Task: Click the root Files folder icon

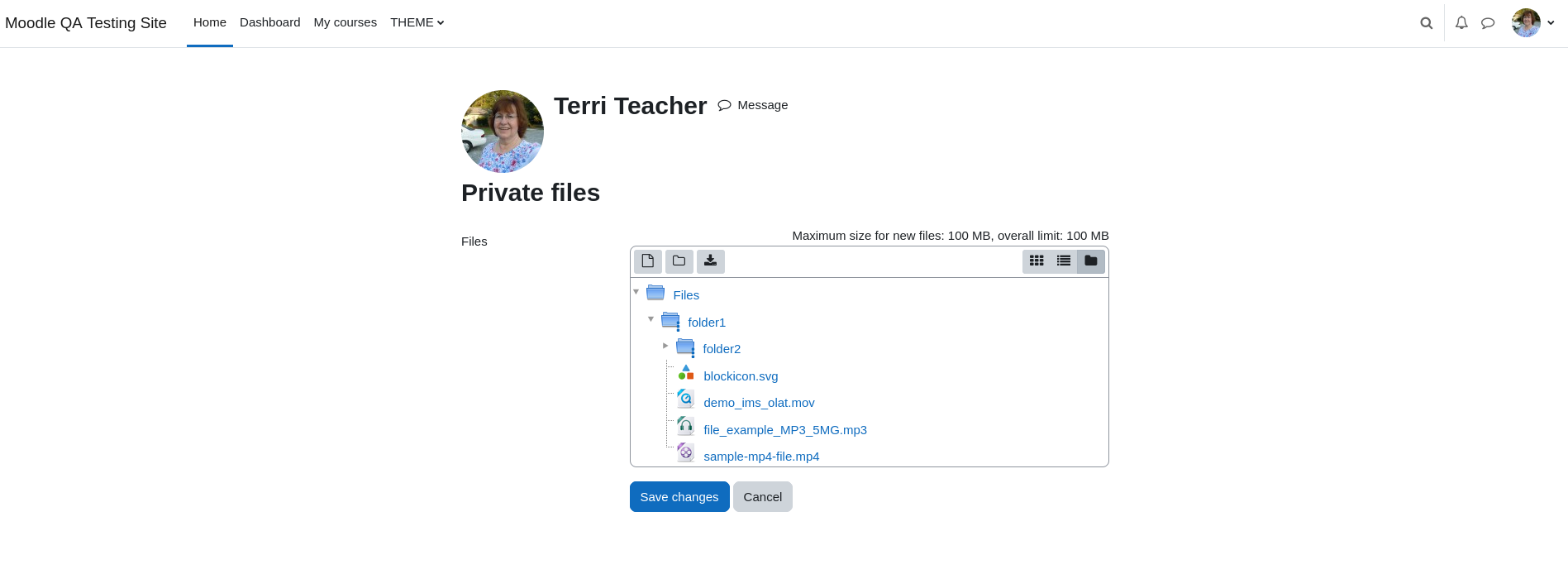Action: (x=655, y=293)
